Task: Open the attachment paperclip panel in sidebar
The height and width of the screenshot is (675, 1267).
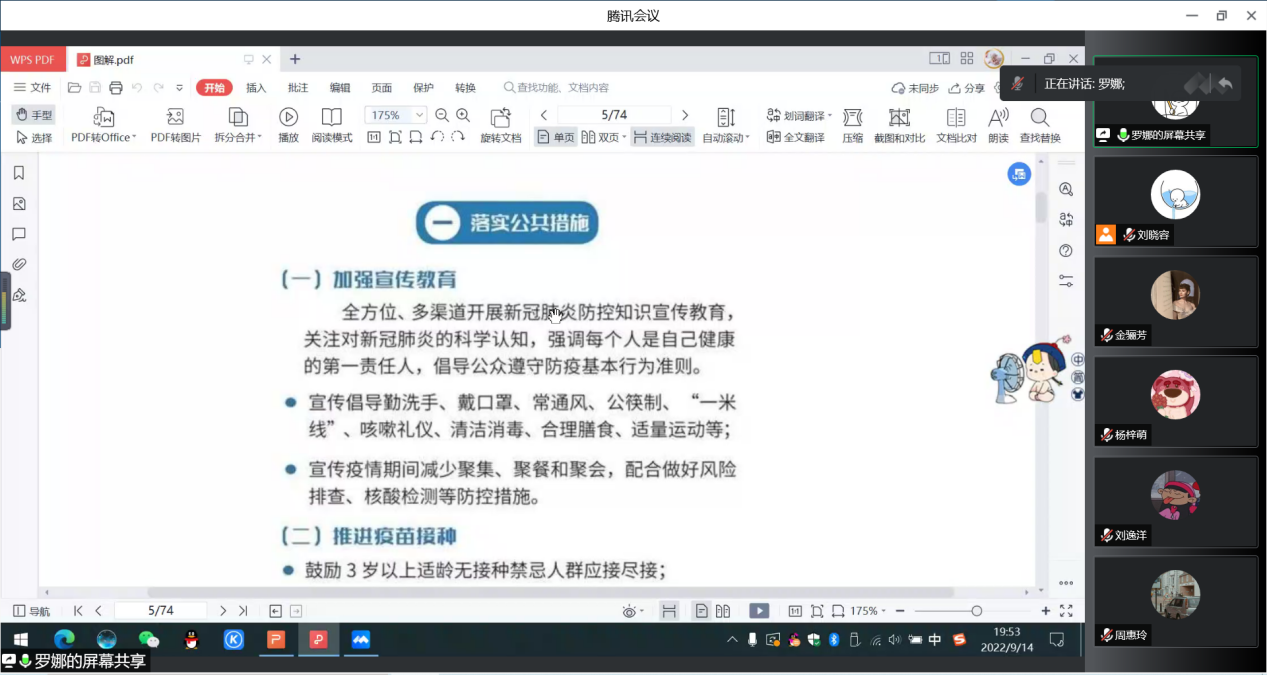Action: [x=18, y=264]
